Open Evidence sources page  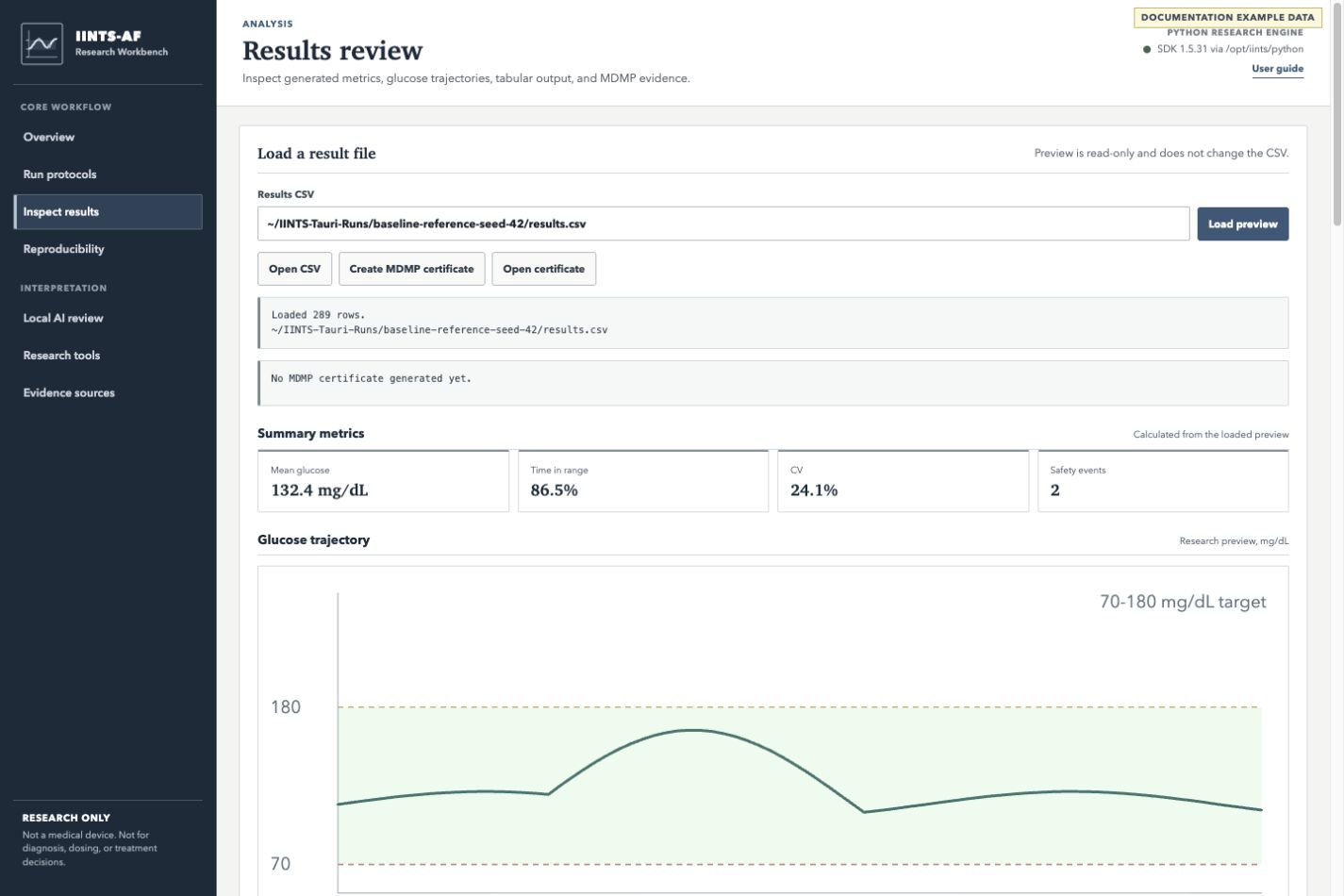click(x=108, y=392)
